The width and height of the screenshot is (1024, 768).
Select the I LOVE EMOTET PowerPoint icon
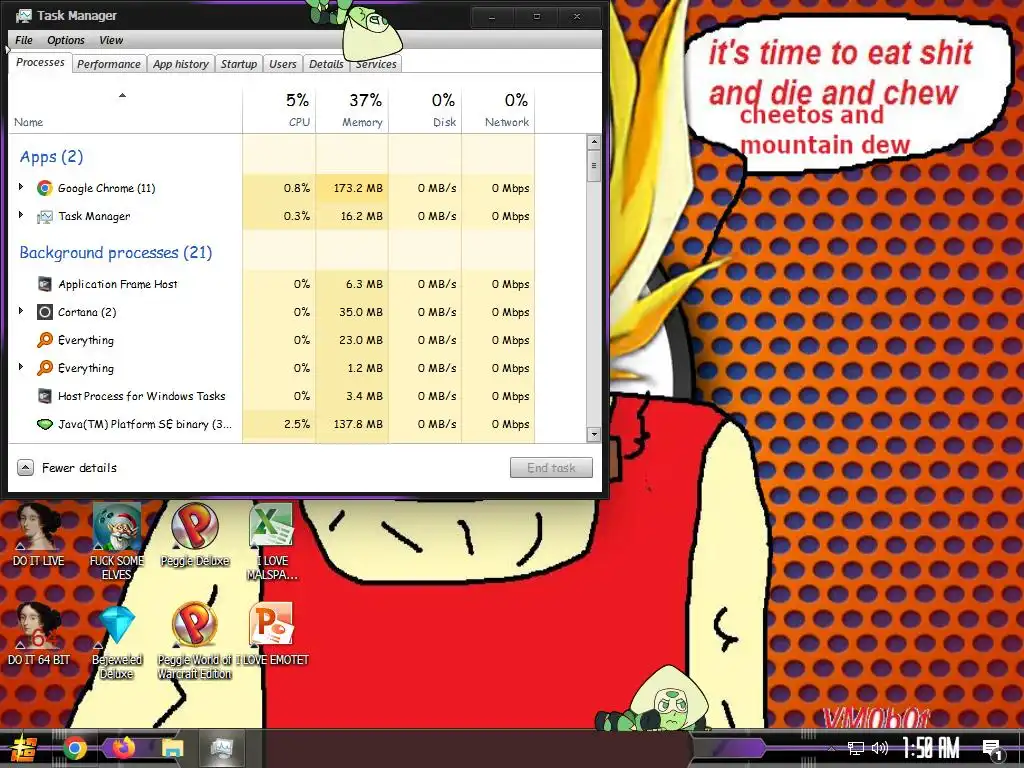point(272,633)
